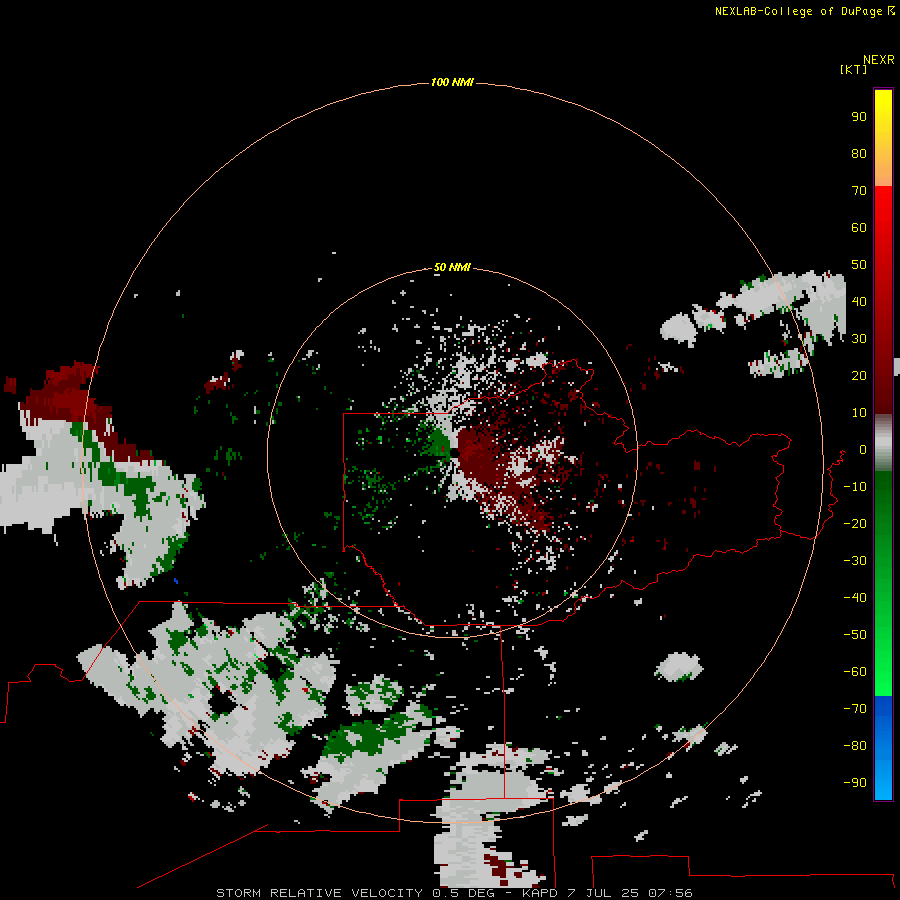This screenshot has height=900, width=900.
Task: Click the blue bottom segment of color bar
Action: [883, 748]
